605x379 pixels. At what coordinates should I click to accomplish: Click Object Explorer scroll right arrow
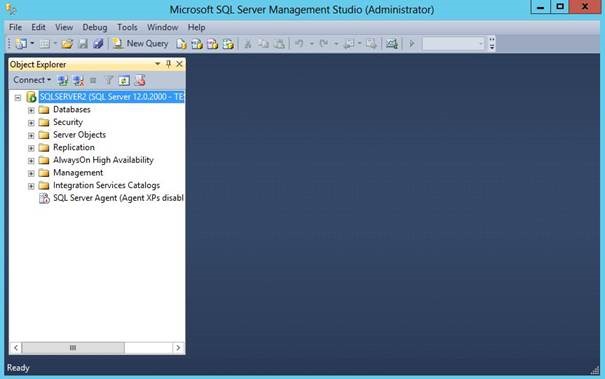(178, 348)
